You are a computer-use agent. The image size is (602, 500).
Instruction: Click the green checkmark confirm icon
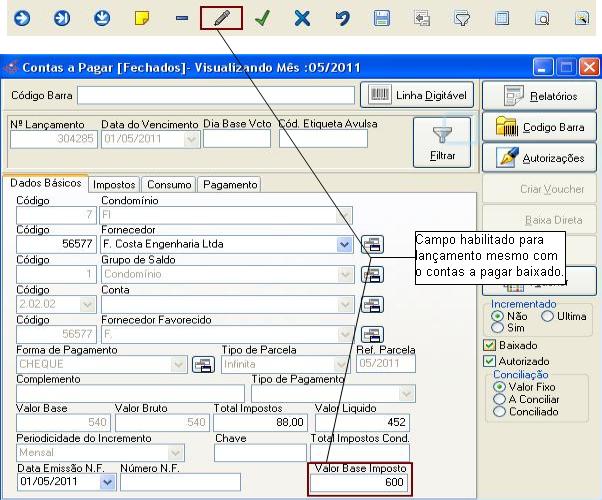[x=262, y=18]
